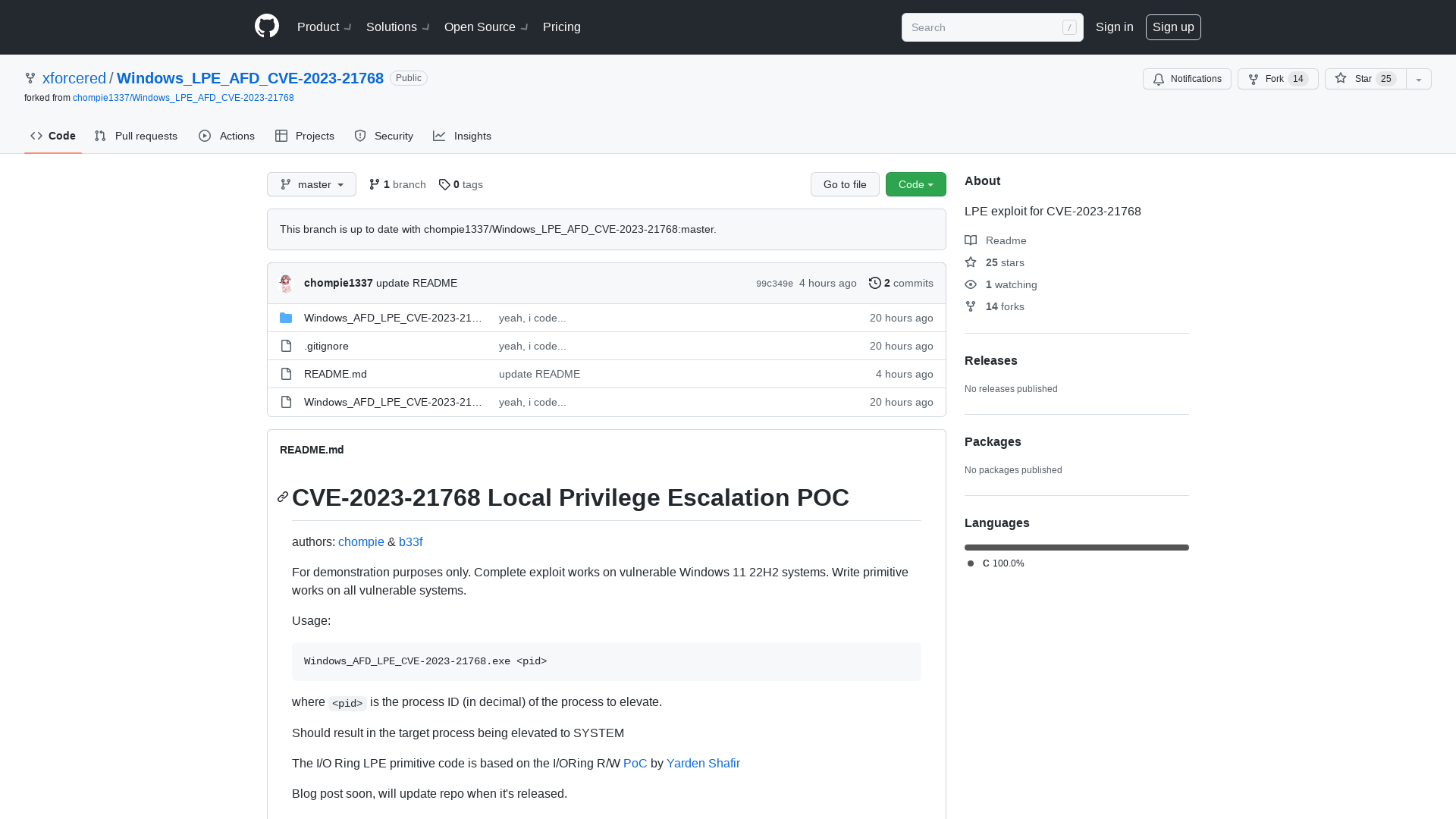Click Go to file button
The width and height of the screenshot is (1456, 819).
pyautogui.click(x=845, y=184)
